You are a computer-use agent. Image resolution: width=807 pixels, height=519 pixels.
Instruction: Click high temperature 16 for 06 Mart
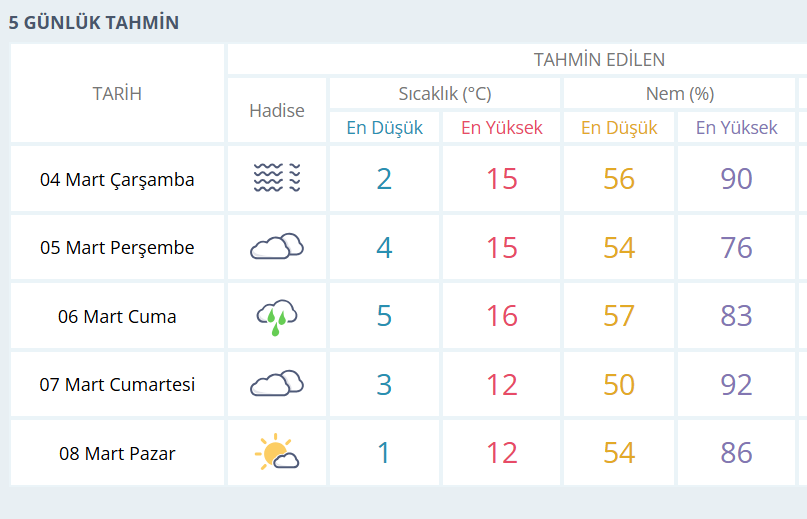click(502, 316)
